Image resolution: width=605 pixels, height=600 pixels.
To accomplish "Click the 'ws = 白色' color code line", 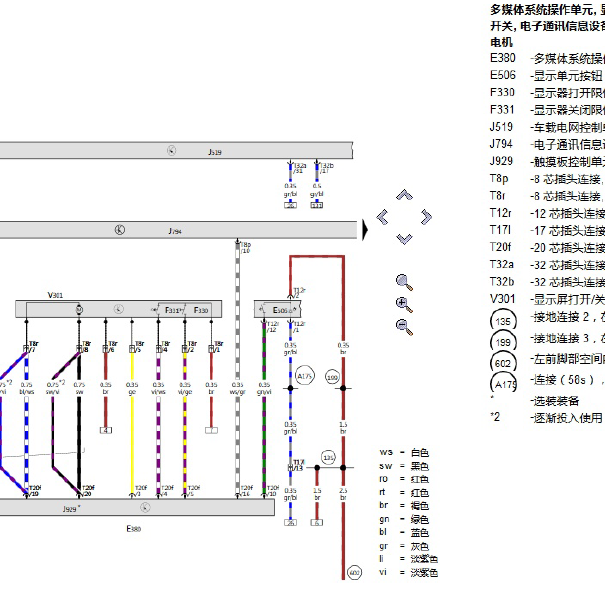I will tap(404, 452).
